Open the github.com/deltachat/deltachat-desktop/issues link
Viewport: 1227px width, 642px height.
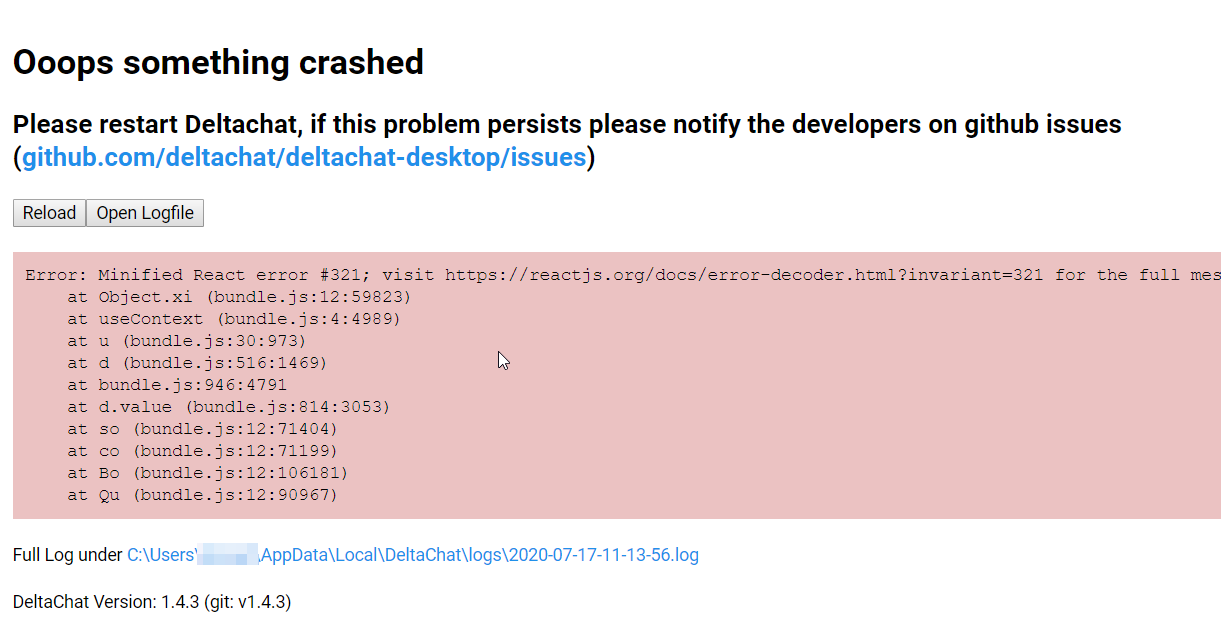(304, 157)
